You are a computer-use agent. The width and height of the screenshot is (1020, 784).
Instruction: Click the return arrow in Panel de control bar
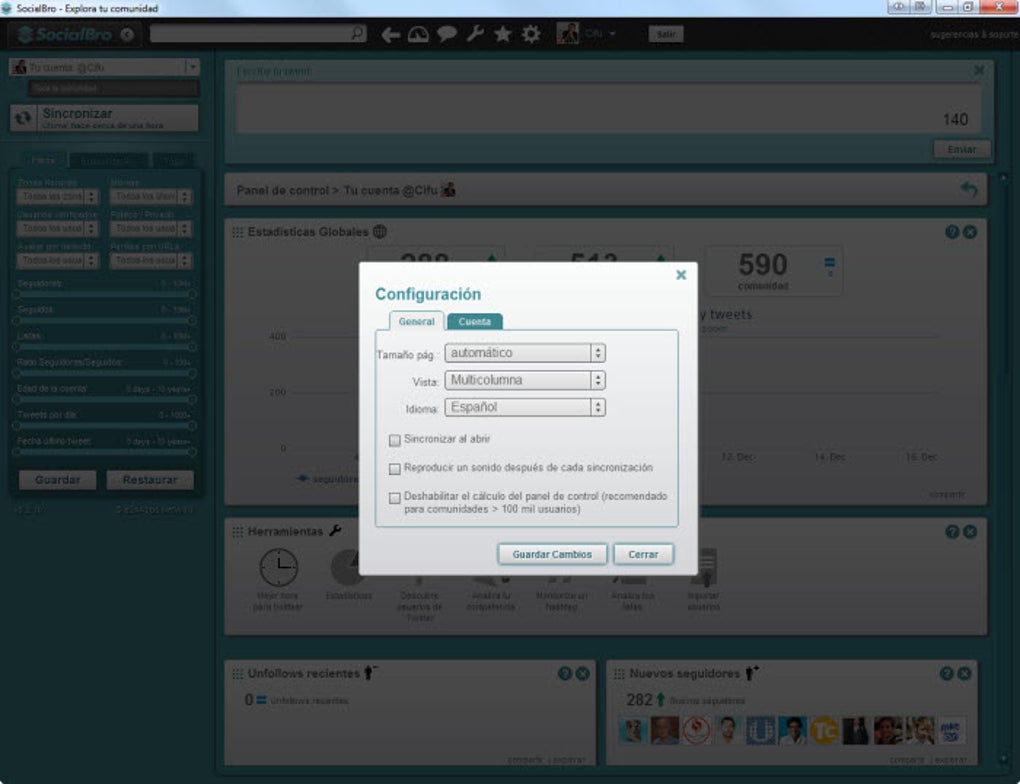coord(969,189)
